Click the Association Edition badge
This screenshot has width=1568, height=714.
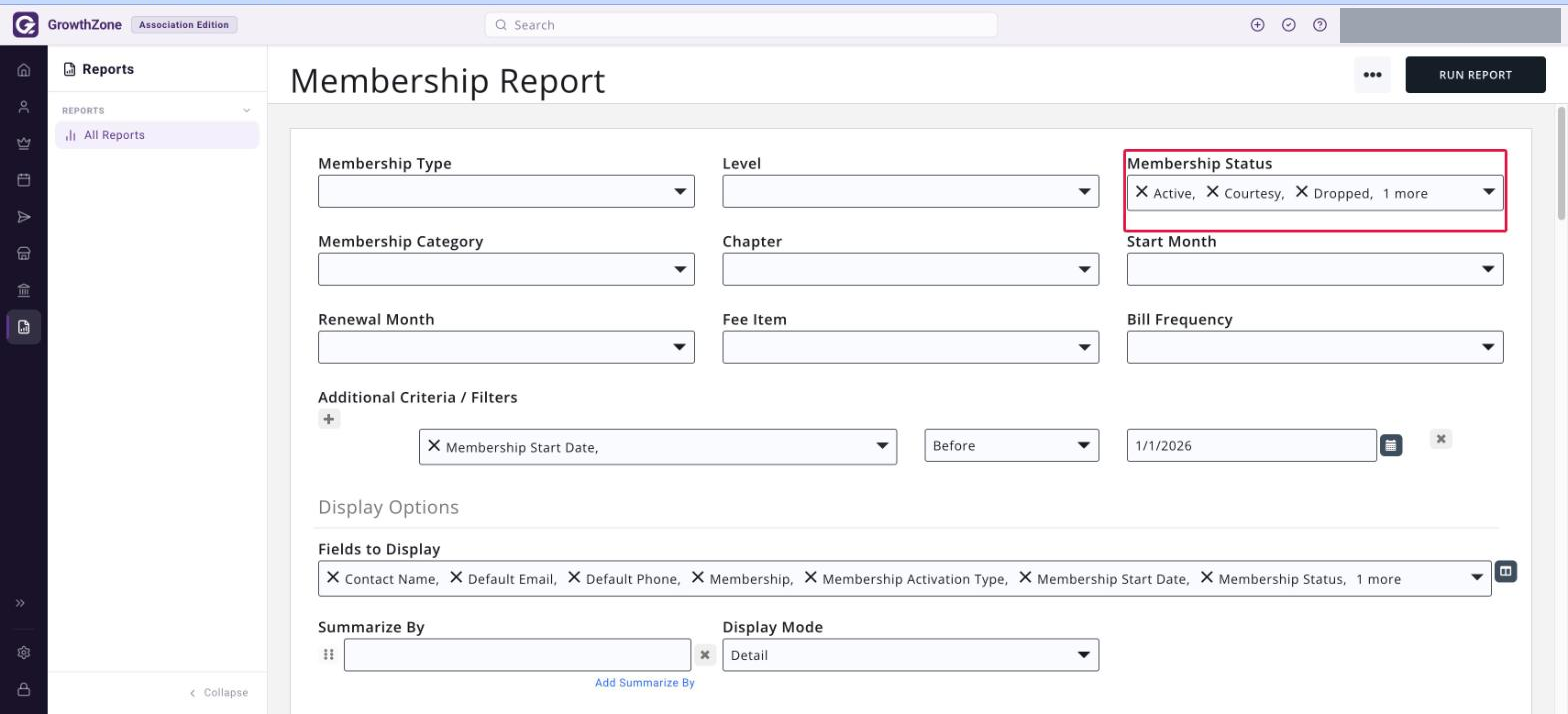pyautogui.click(x=184, y=25)
